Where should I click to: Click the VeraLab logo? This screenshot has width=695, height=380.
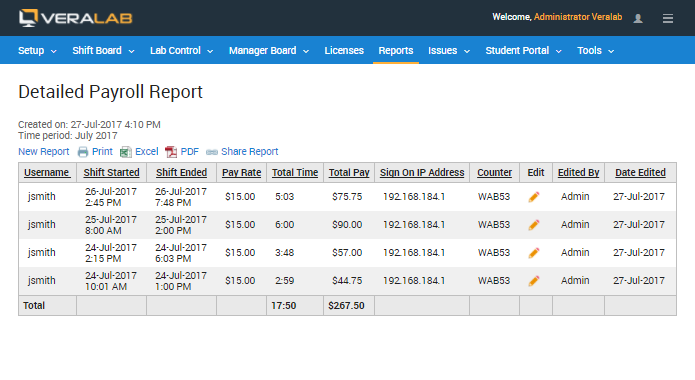coord(75,18)
